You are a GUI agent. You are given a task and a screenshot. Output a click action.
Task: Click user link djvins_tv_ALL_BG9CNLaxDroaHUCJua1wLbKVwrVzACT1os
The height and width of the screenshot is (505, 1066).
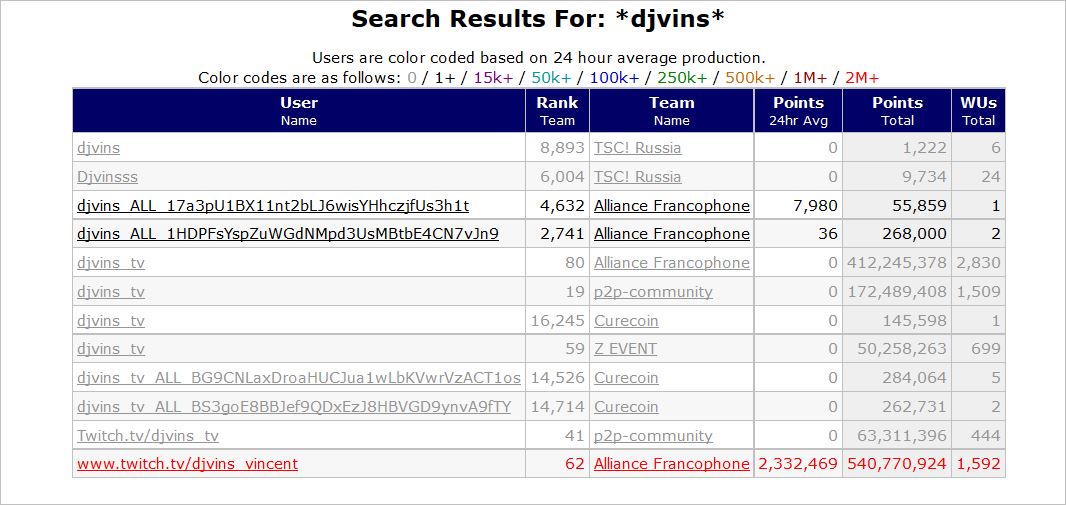[x=298, y=378]
